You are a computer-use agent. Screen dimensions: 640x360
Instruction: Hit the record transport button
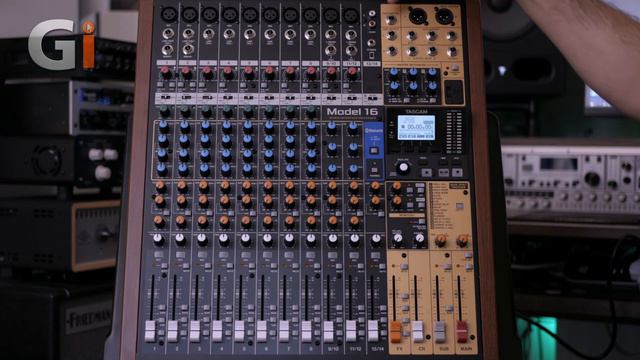coord(458,172)
